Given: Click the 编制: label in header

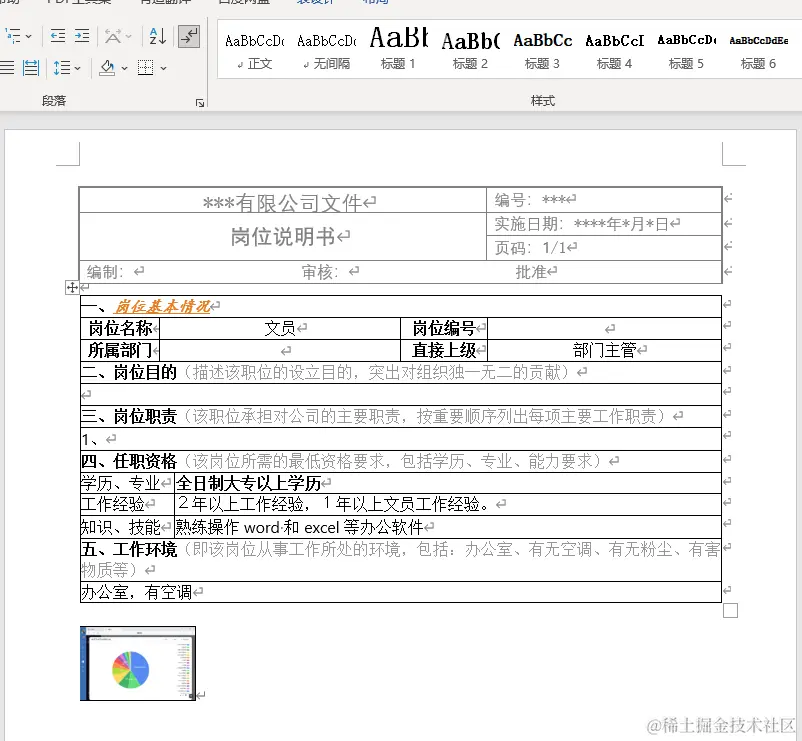Looking at the screenshot, I should click(x=105, y=272).
